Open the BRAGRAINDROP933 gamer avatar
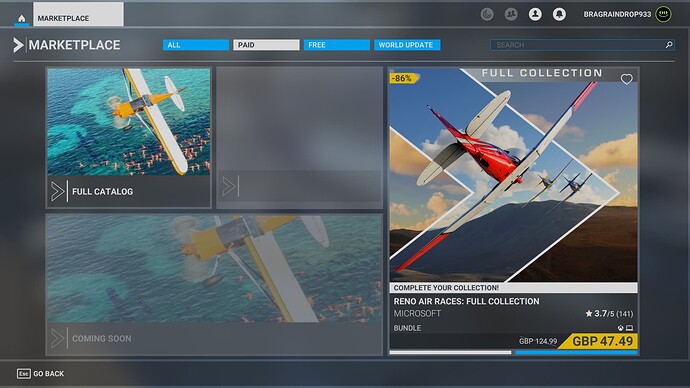Screen dimensions: 690x388 tap(664, 14)
